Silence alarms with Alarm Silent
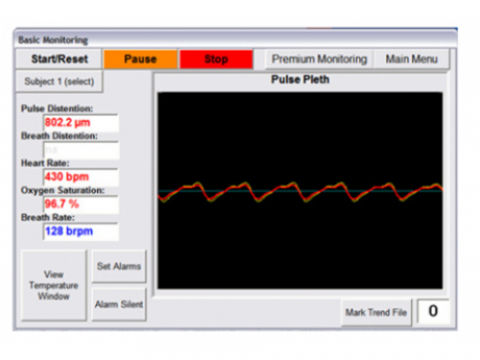This screenshot has width=480, height=360. [x=119, y=304]
